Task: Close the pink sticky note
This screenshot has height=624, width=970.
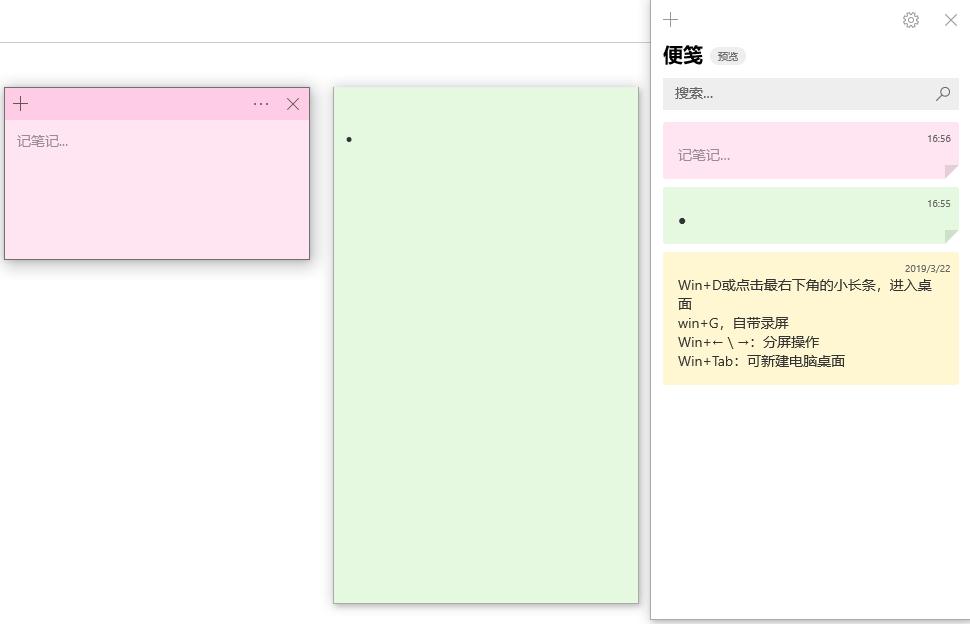Action: 292,103
